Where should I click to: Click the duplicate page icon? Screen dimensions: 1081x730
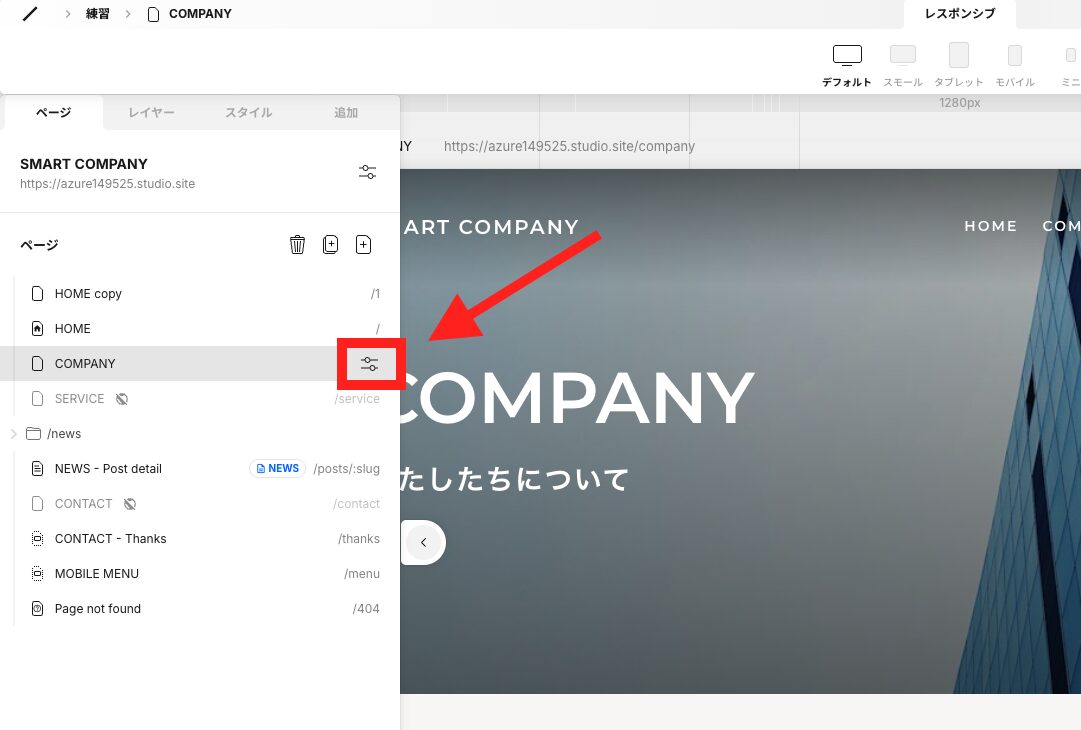coord(330,244)
